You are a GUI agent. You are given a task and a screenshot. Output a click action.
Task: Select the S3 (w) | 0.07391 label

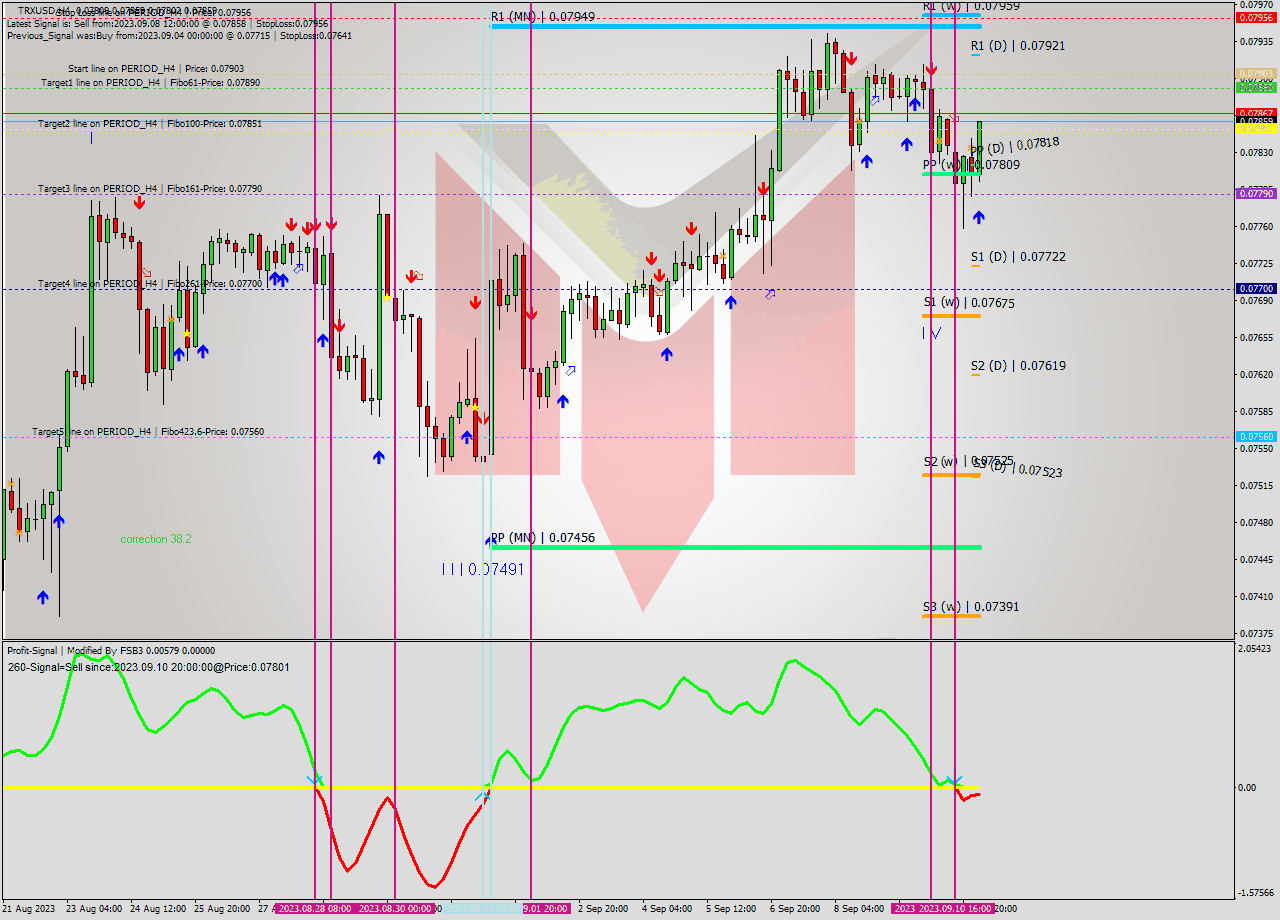click(971, 607)
